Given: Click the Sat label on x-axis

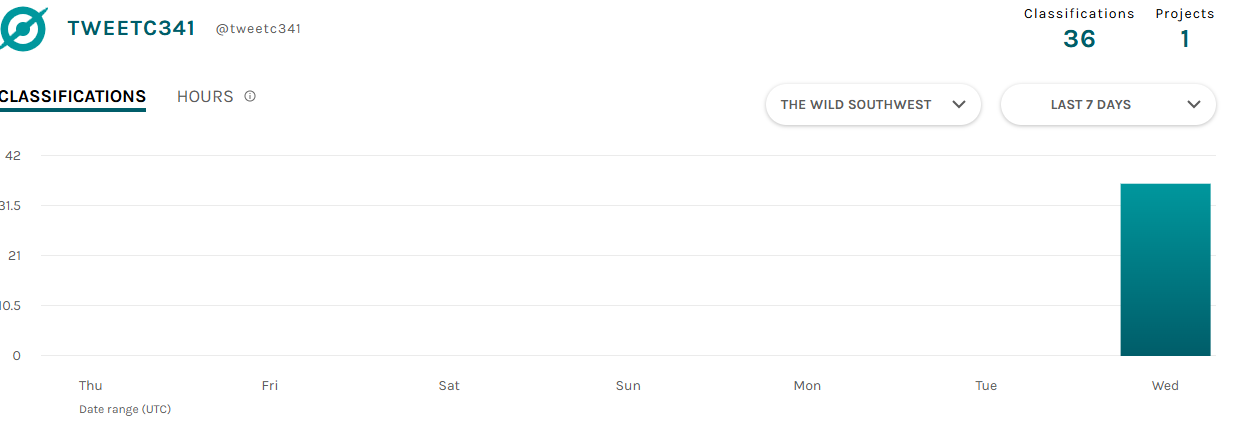Looking at the screenshot, I should point(449,386).
